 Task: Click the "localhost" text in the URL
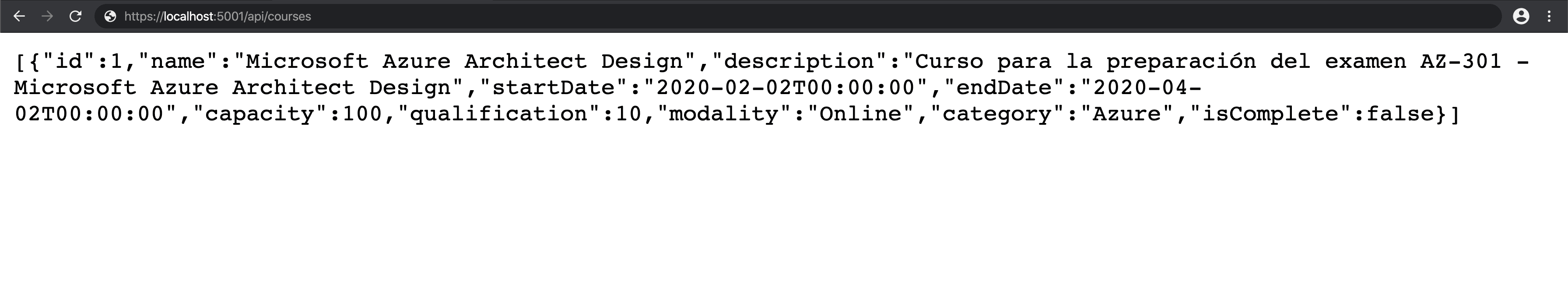188,17
